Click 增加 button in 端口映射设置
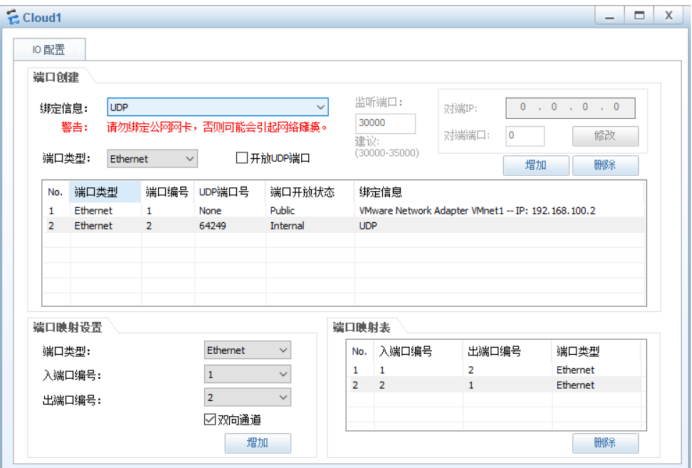 click(x=258, y=443)
